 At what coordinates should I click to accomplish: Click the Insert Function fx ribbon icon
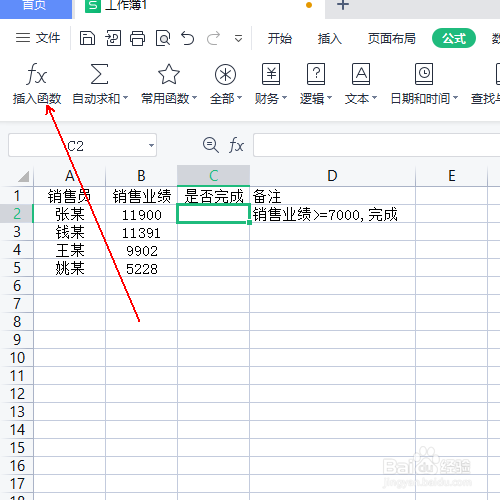37,74
